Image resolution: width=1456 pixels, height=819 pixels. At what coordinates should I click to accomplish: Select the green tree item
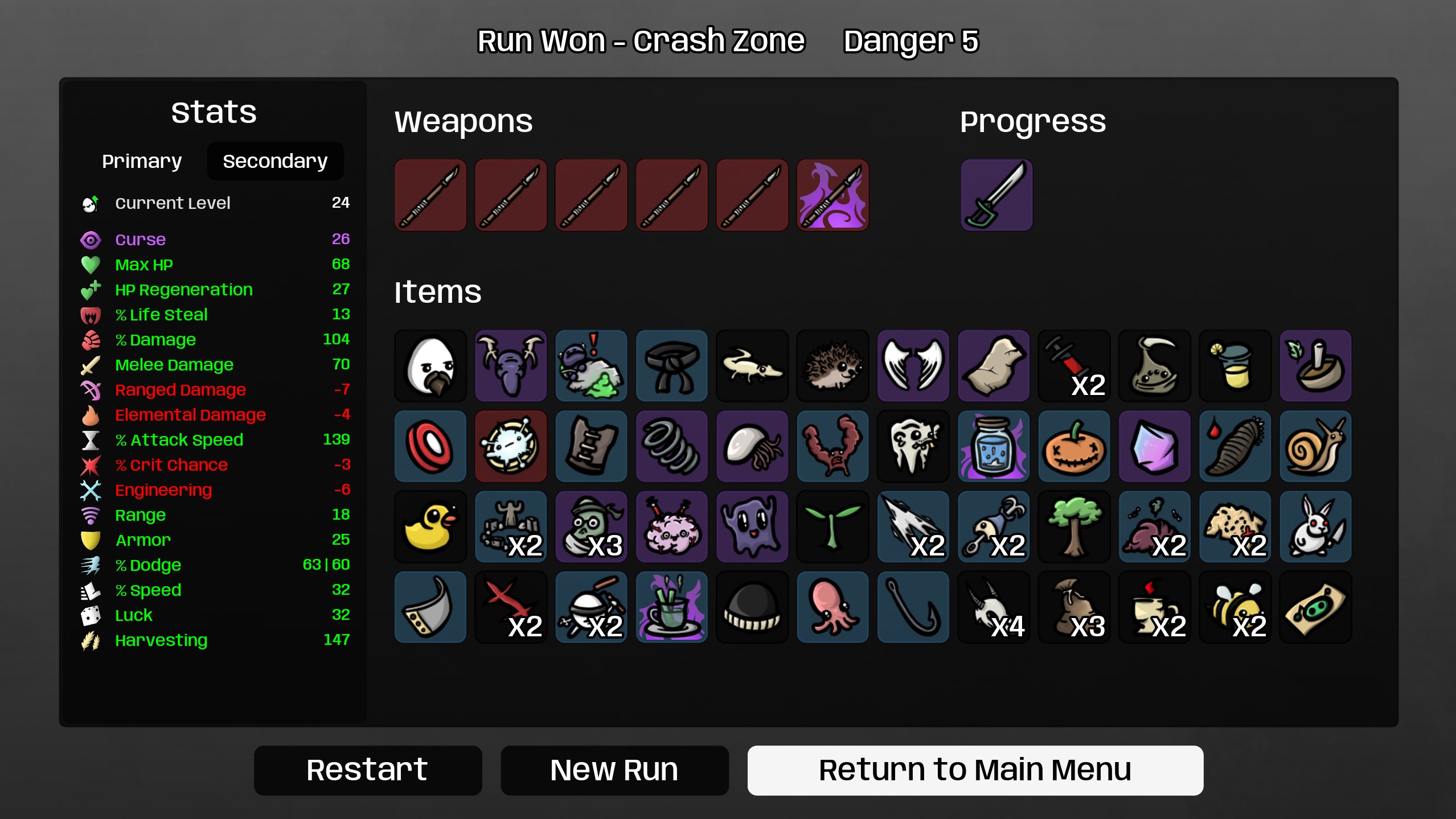coord(1074,527)
